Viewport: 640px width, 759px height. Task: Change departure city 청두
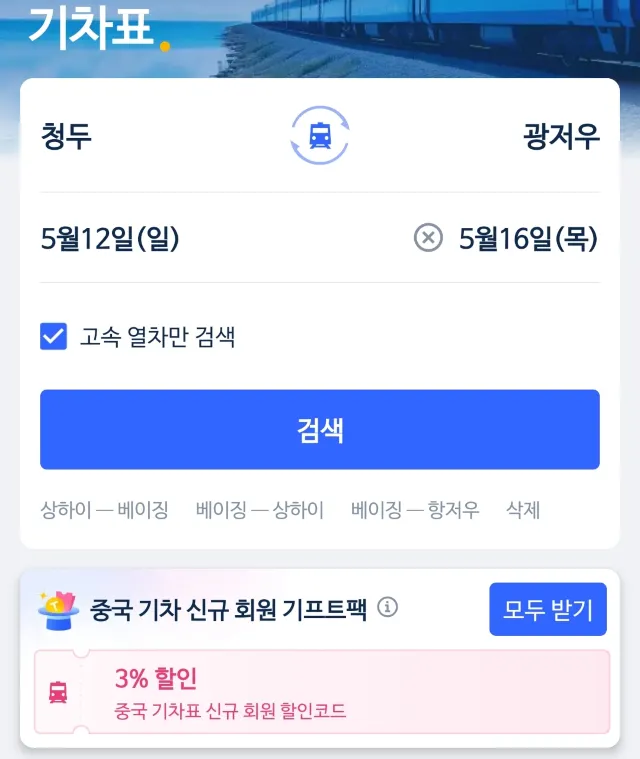(x=67, y=136)
